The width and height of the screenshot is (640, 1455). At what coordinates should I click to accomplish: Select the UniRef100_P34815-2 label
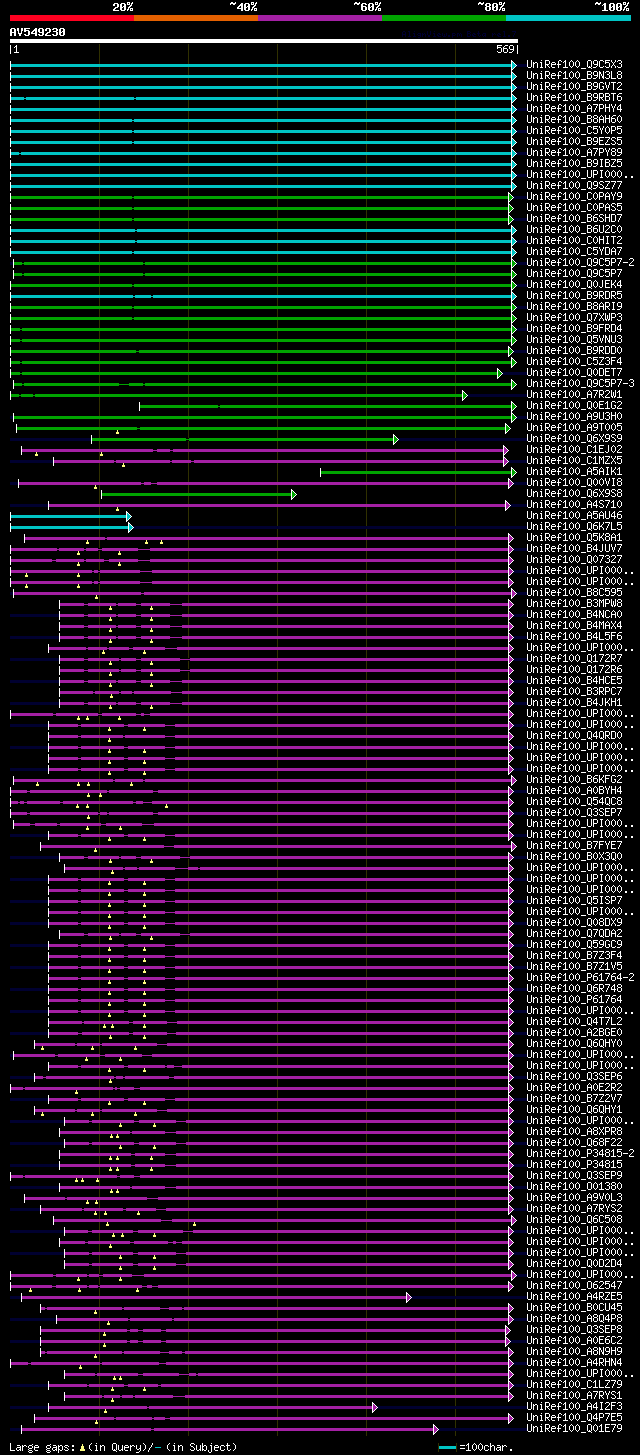(x=580, y=1153)
